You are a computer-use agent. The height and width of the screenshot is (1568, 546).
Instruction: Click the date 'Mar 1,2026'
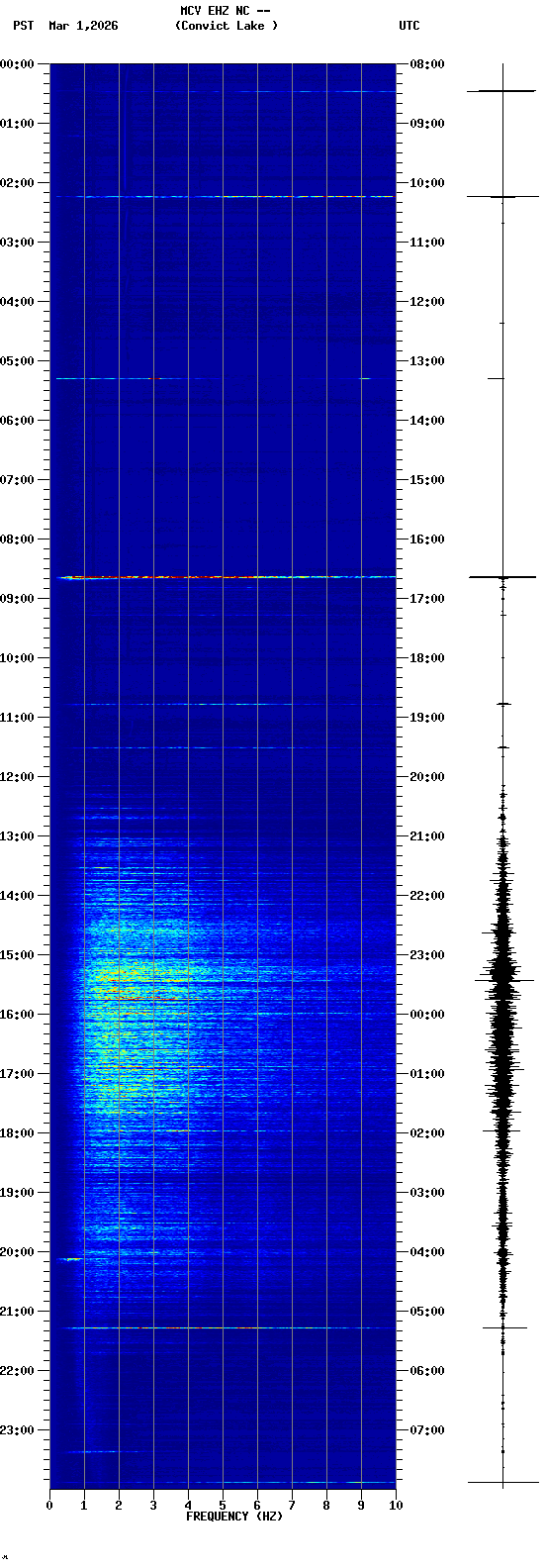(83, 26)
